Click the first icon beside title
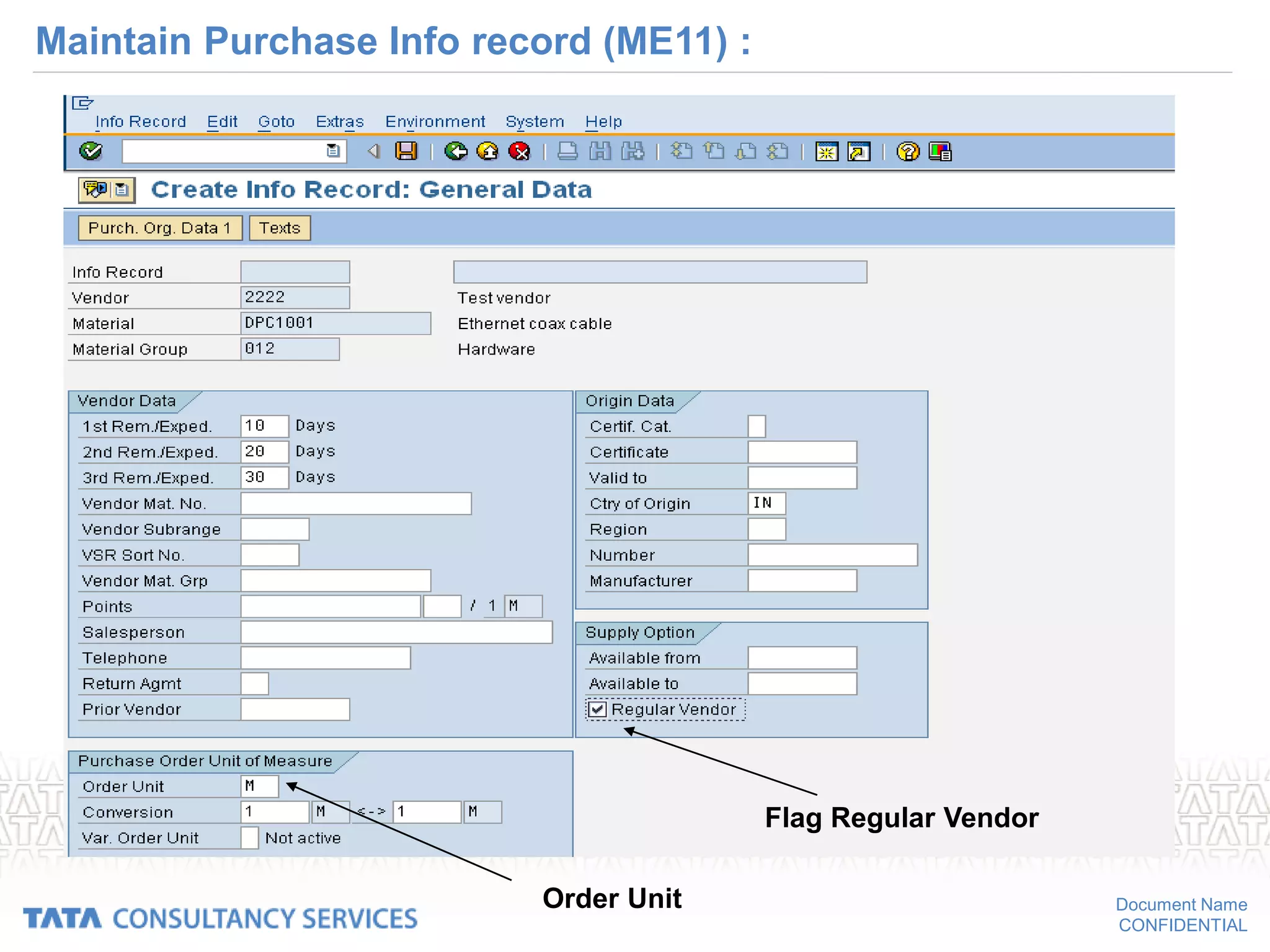 coord(95,188)
